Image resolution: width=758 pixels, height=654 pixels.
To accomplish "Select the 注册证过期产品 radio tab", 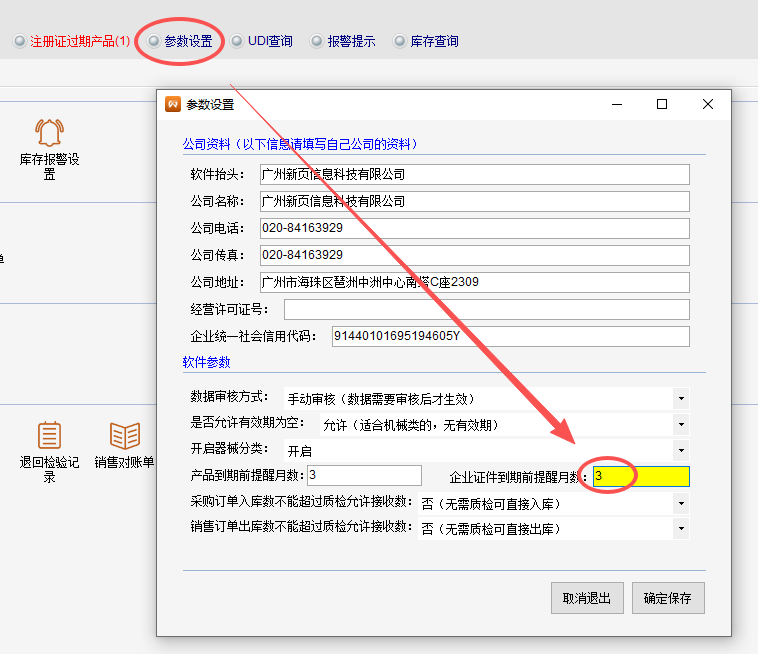I will [20, 42].
